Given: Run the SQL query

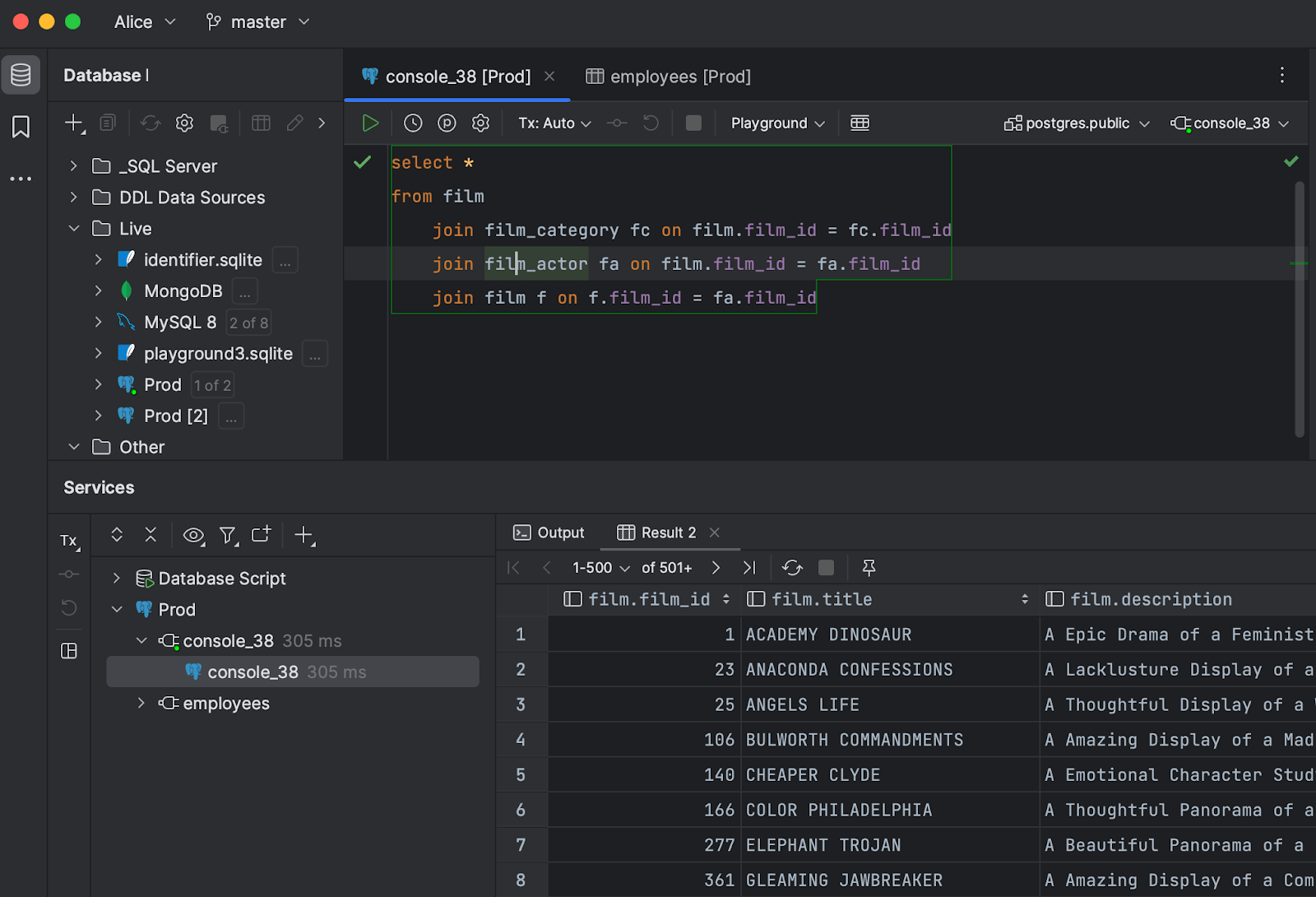Looking at the screenshot, I should tap(369, 122).
